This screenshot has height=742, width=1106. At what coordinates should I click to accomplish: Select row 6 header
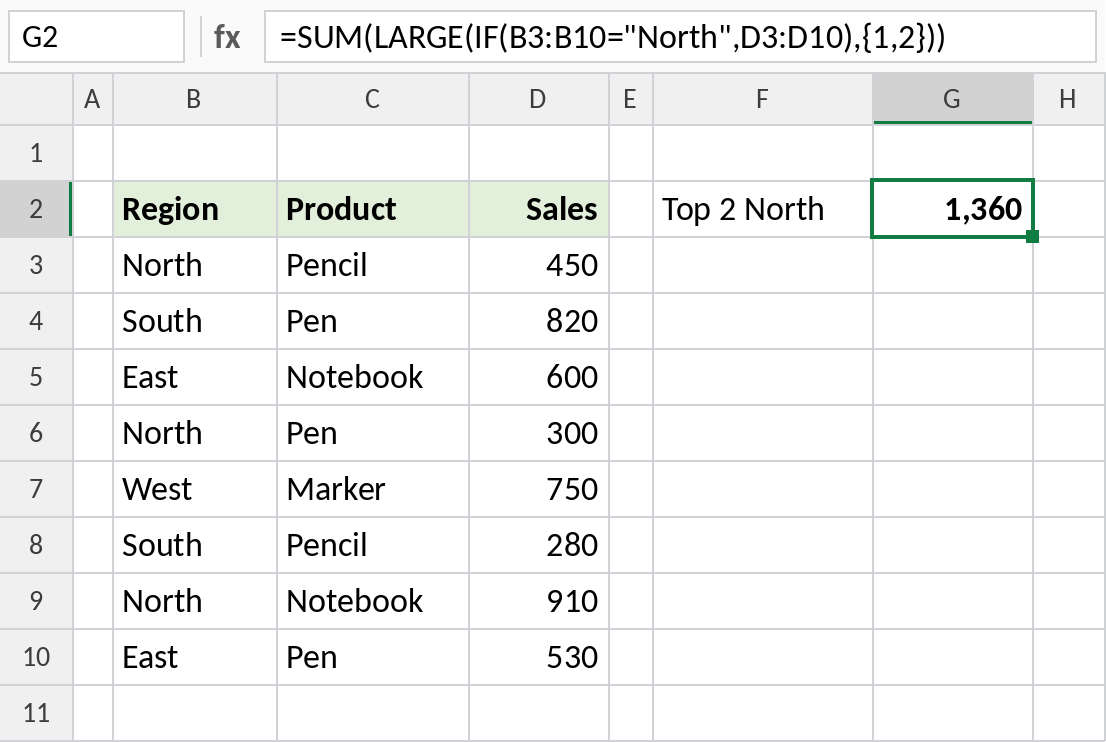pos(36,433)
